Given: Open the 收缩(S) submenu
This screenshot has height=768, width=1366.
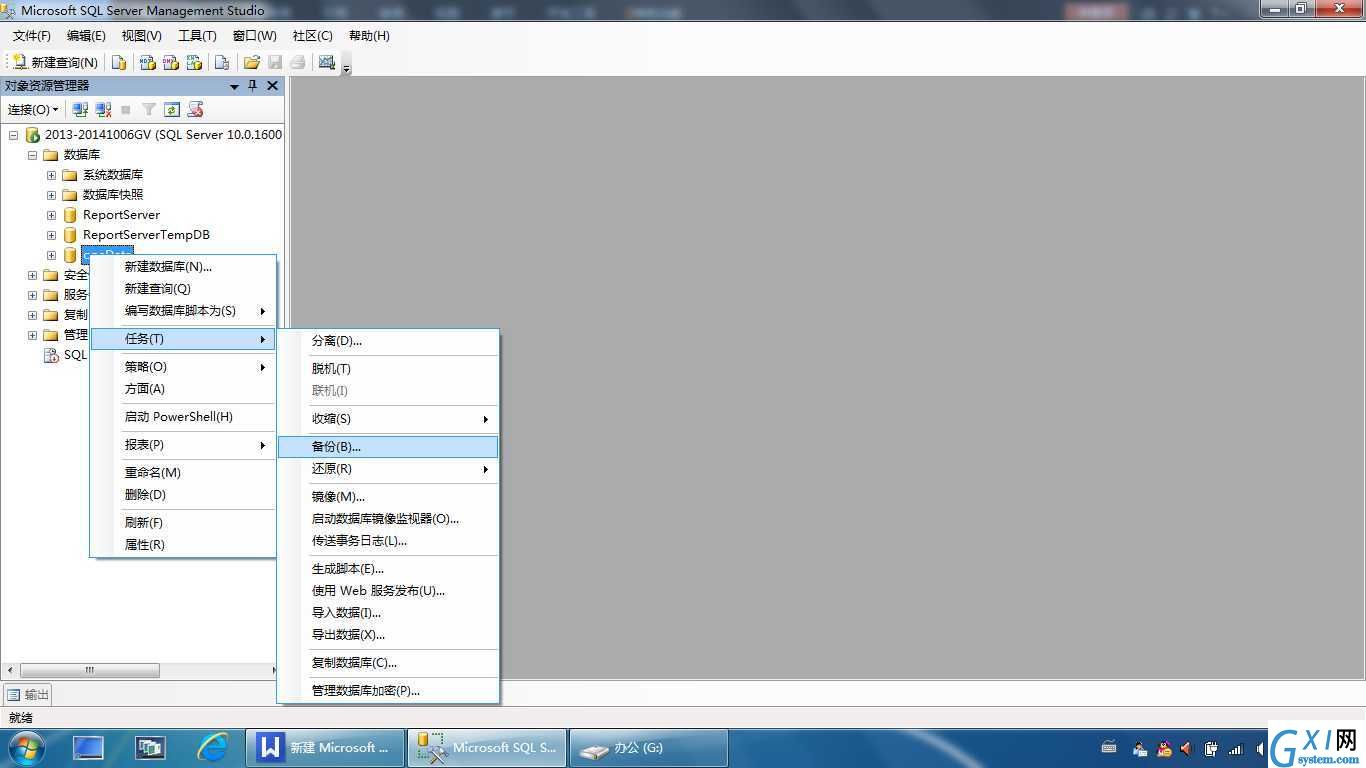Looking at the screenshot, I should (388, 419).
